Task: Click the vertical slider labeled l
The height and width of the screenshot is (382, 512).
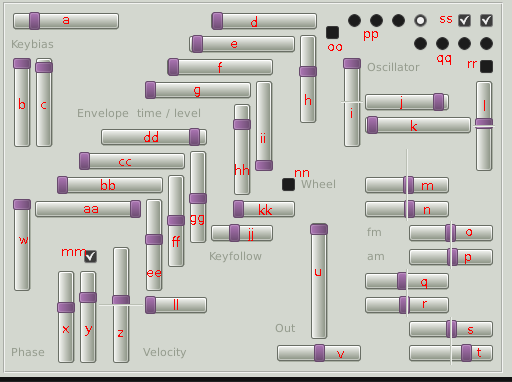Action: point(484,126)
